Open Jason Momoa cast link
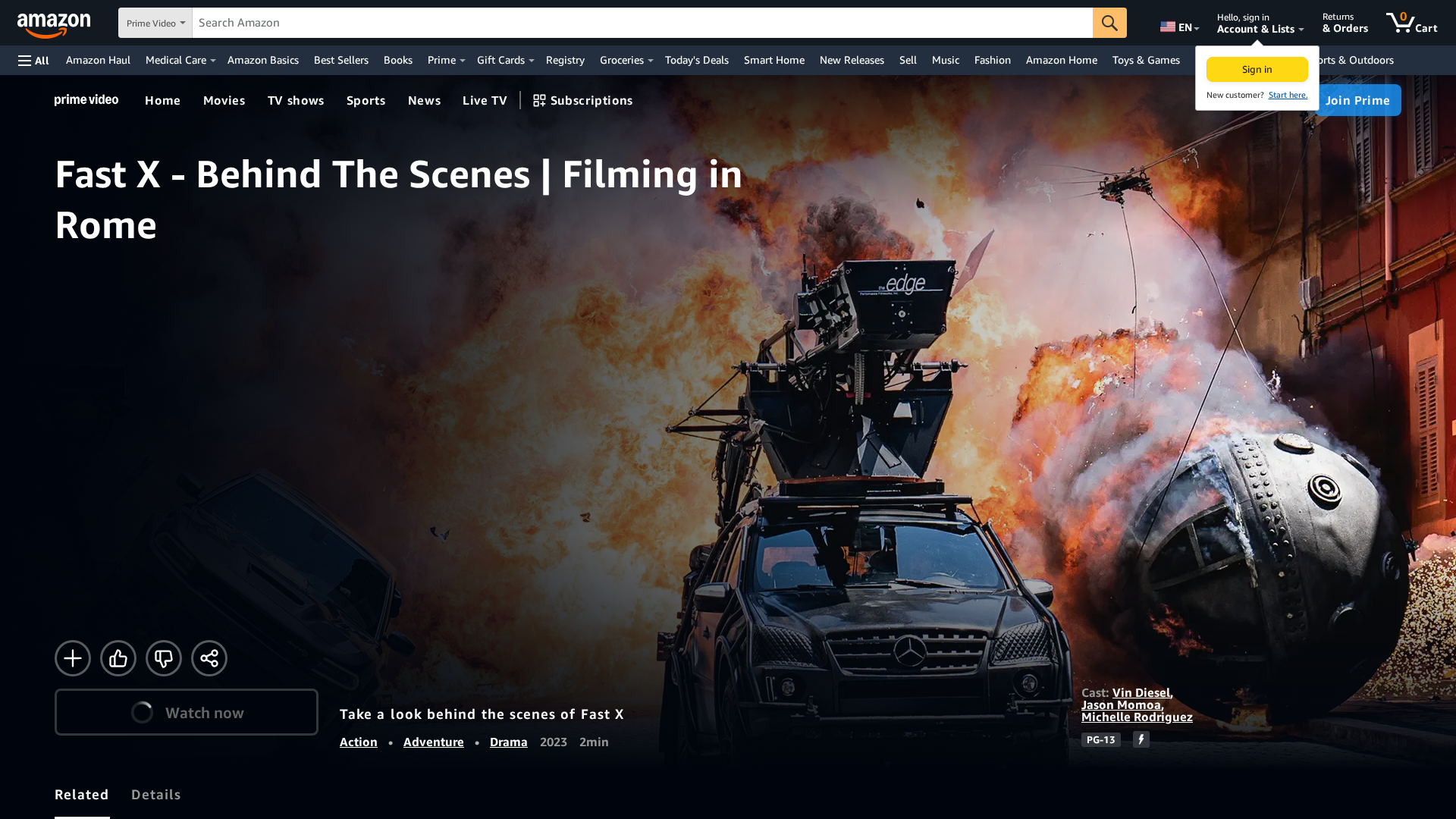 coord(1121,704)
